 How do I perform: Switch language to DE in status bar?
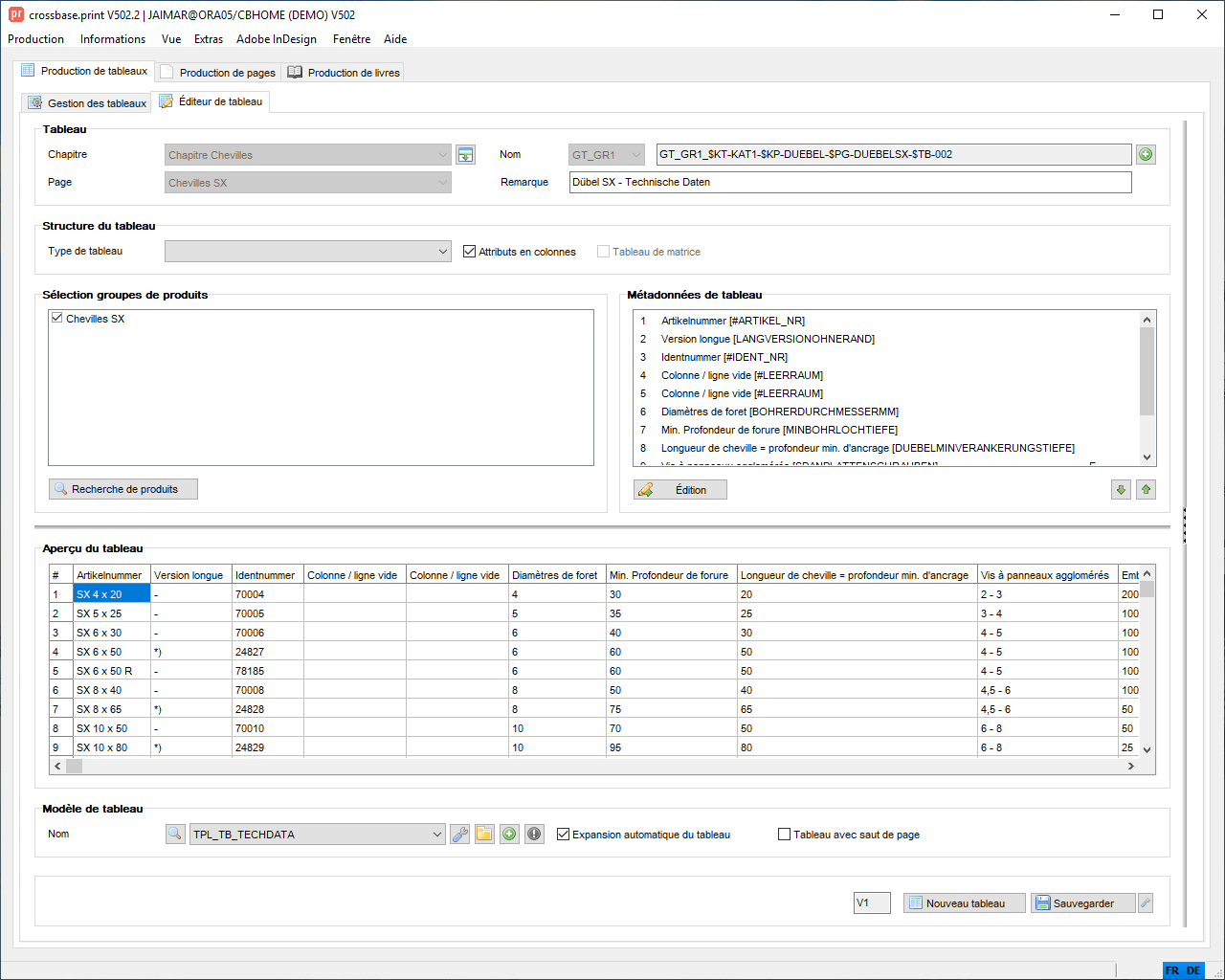point(1193,970)
